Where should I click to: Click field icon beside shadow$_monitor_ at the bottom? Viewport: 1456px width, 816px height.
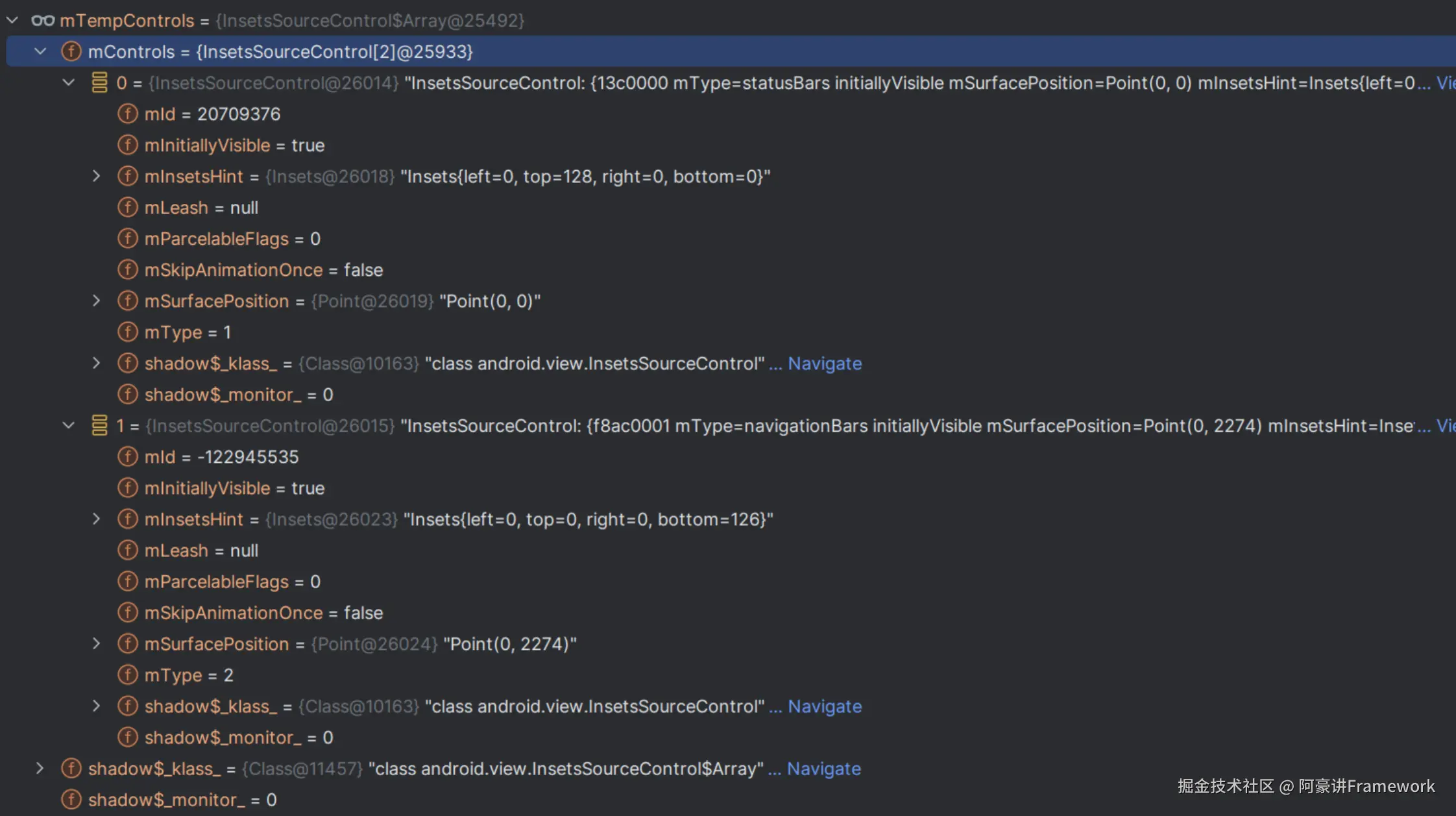[71, 799]
